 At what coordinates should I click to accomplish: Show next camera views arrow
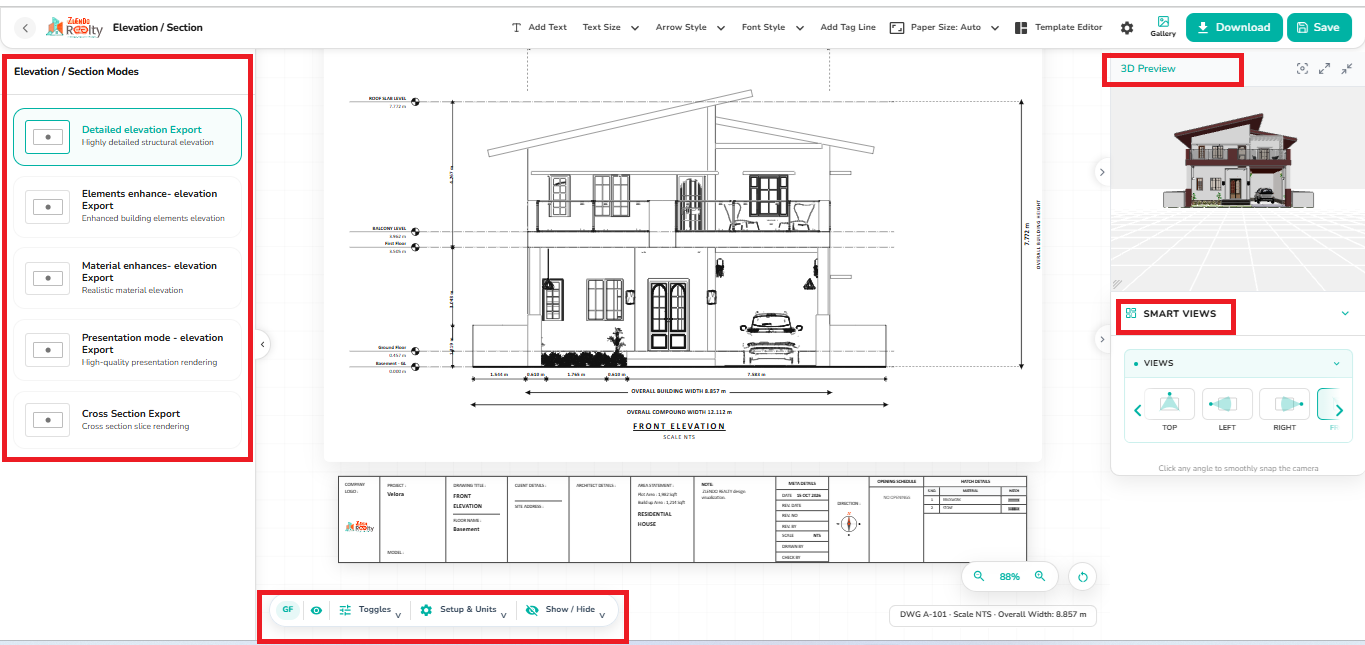[x=1340, y=410]
